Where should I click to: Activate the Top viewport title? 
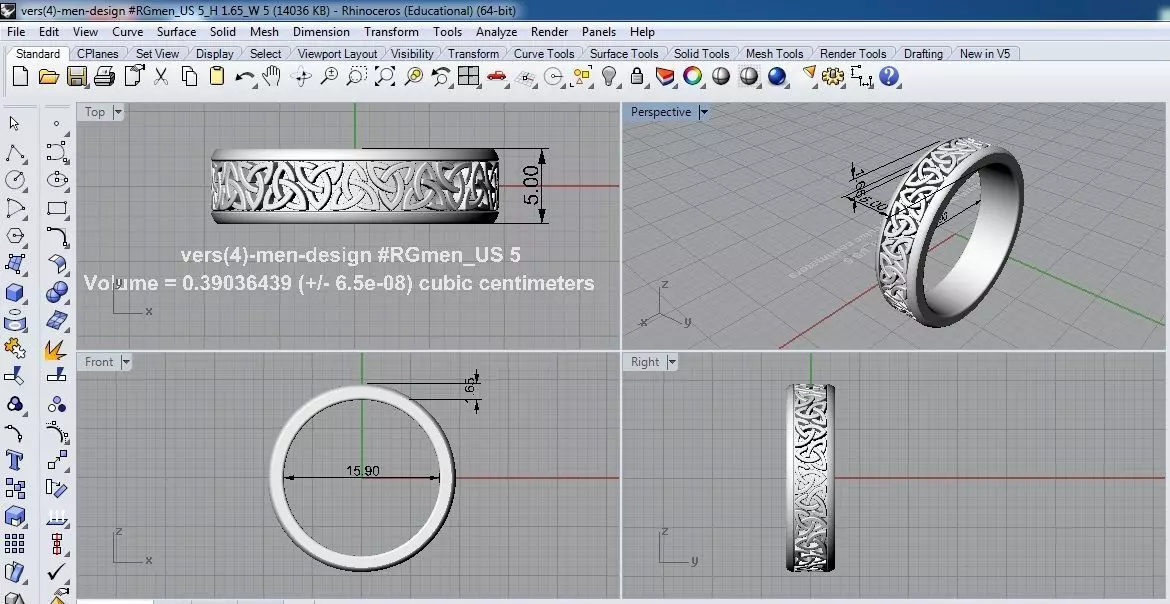[x=95, y=112]
